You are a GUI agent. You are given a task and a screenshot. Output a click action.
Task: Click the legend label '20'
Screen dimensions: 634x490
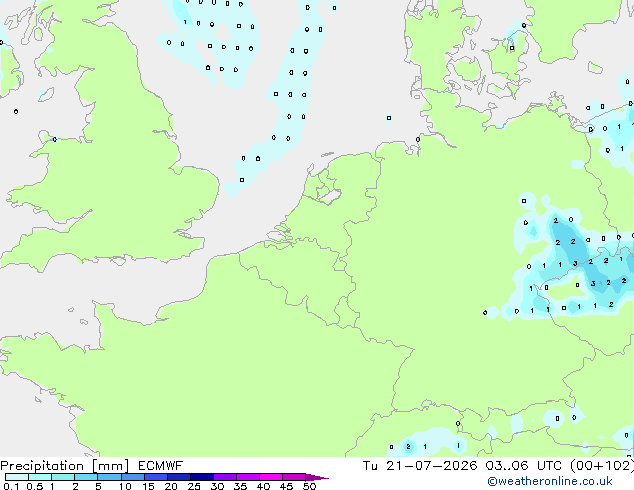[x=171, y=486]
